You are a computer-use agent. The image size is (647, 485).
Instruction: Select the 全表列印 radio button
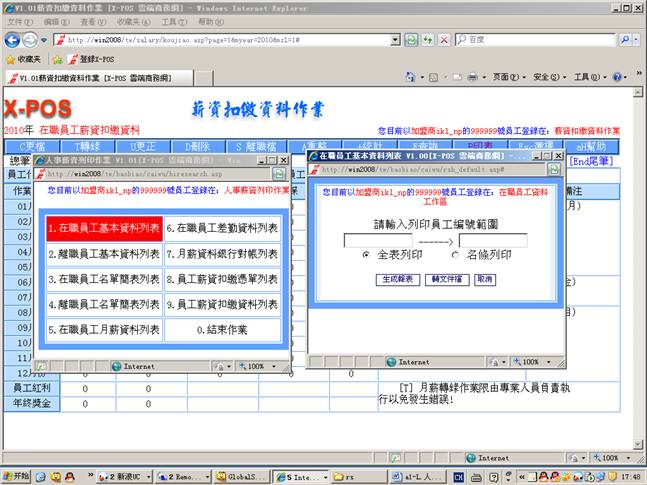coord(367,255)
